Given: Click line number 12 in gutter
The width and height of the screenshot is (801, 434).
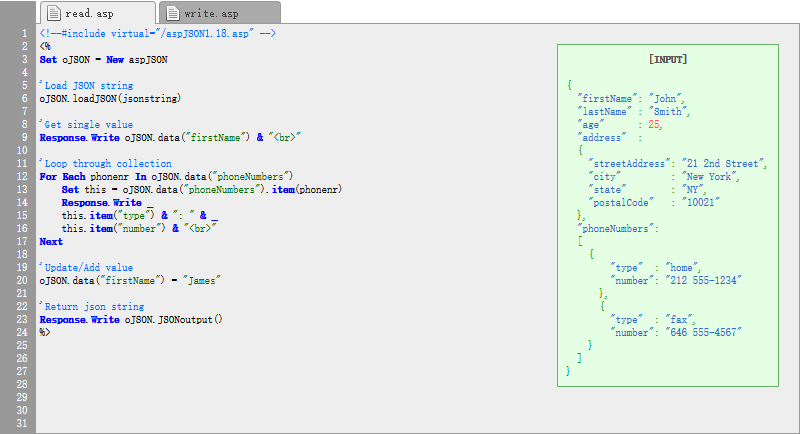Looking at the screenshot, I should tap(22, 177).
